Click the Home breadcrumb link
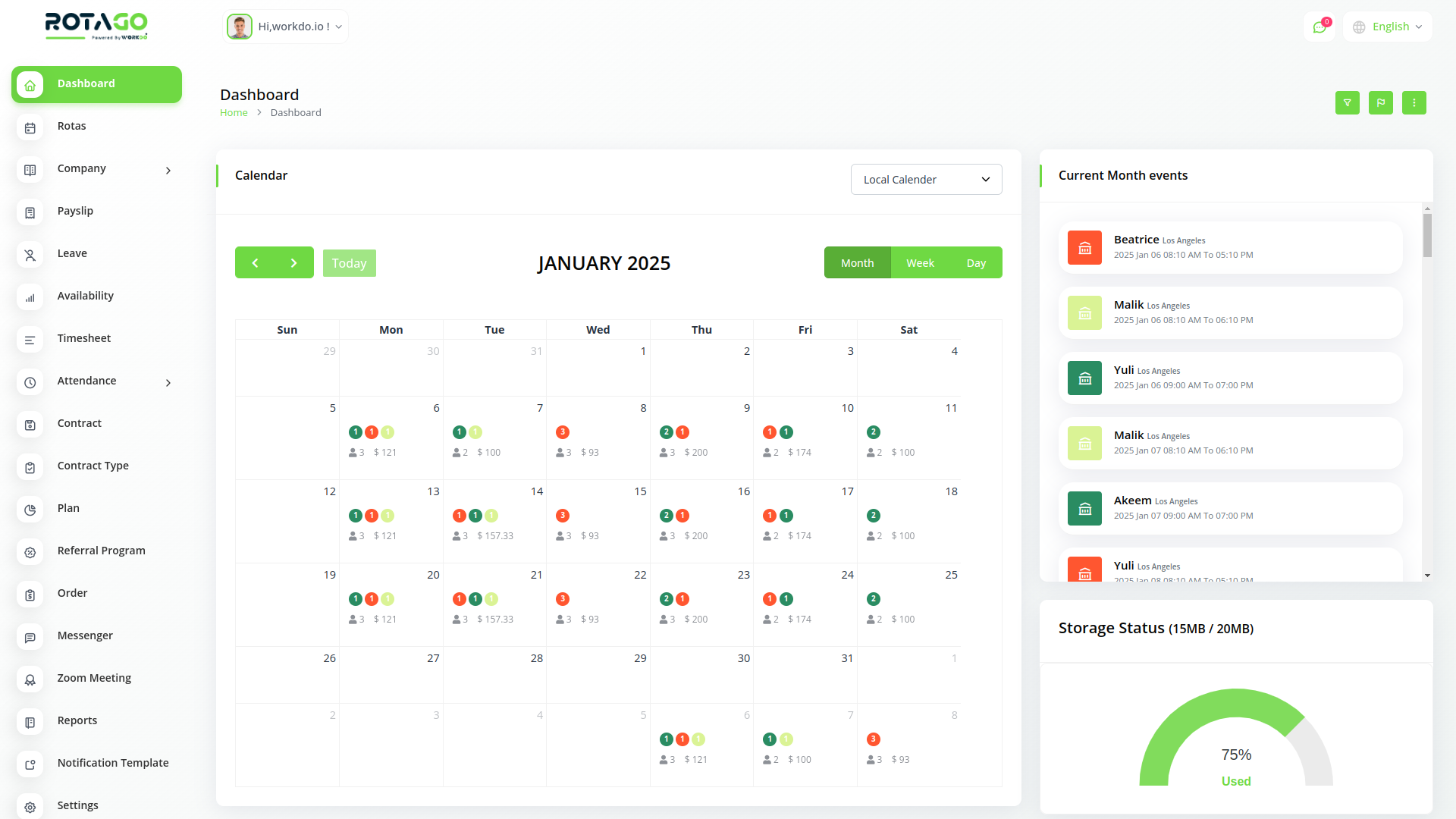1456x819 pixels. [234, 113]
